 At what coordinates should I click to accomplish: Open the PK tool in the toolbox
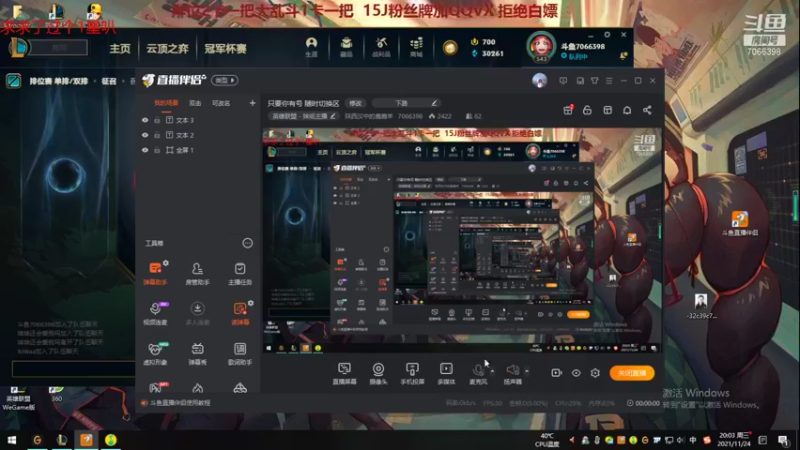(156, 388)
